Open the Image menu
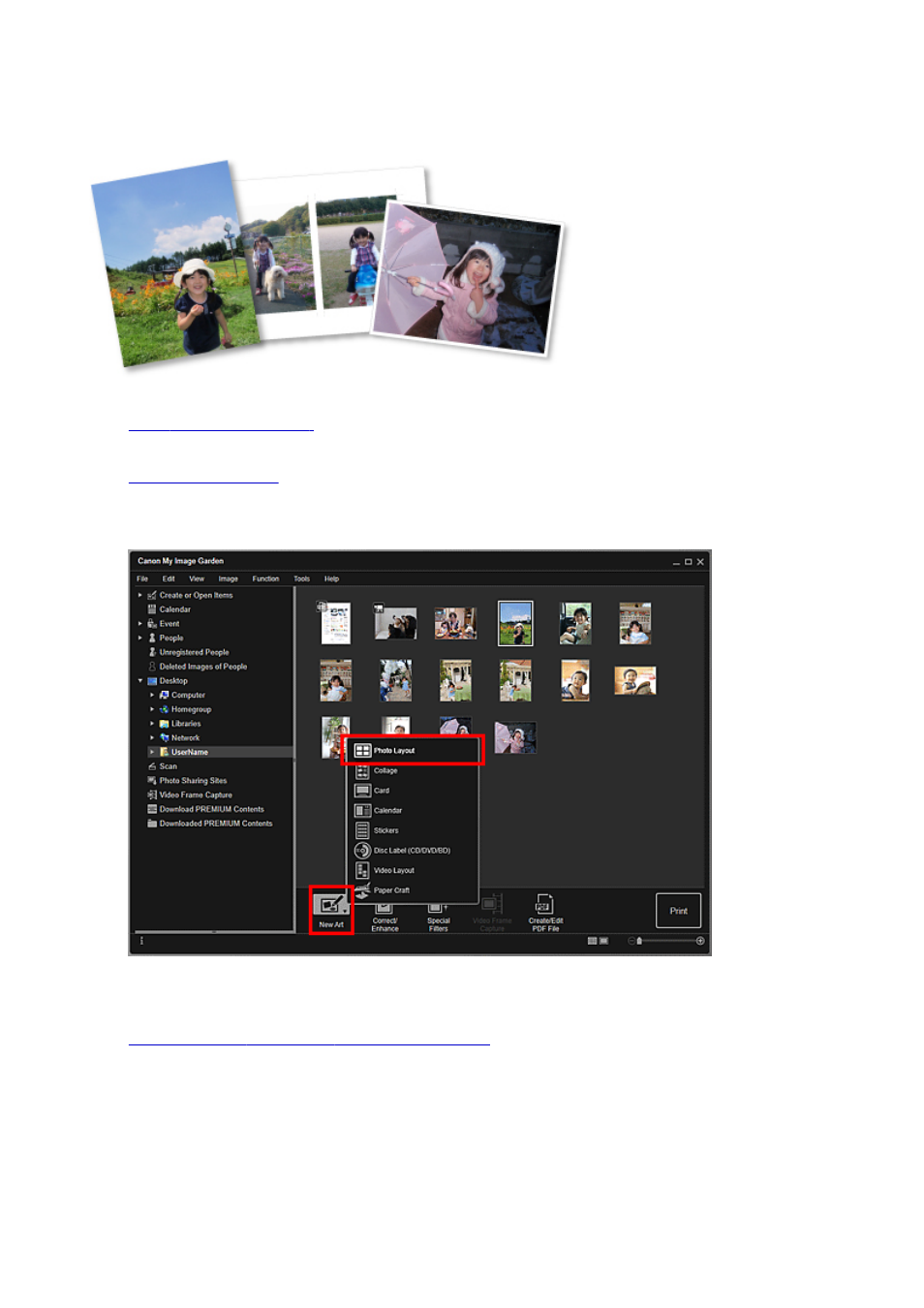This screenshot has height=1308, width=924. 229,579
